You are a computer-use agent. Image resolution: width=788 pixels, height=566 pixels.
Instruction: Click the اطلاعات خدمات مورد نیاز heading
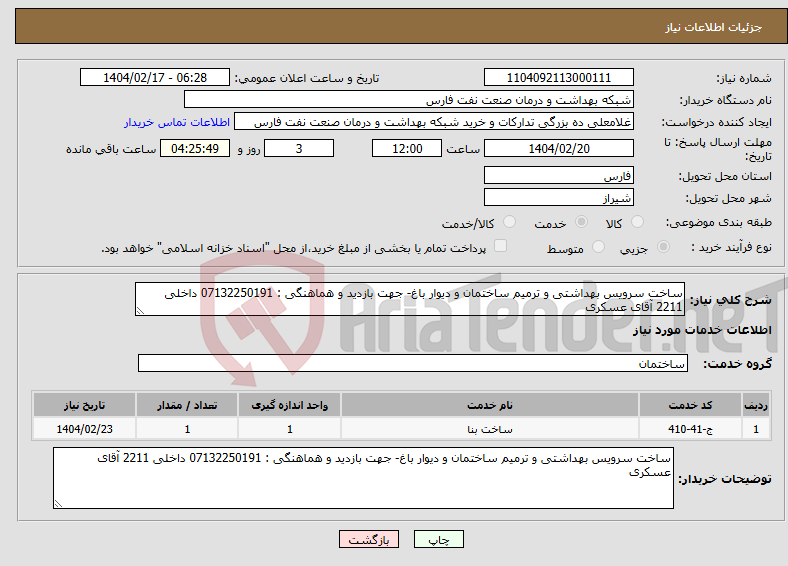click(x=702, y=330)
